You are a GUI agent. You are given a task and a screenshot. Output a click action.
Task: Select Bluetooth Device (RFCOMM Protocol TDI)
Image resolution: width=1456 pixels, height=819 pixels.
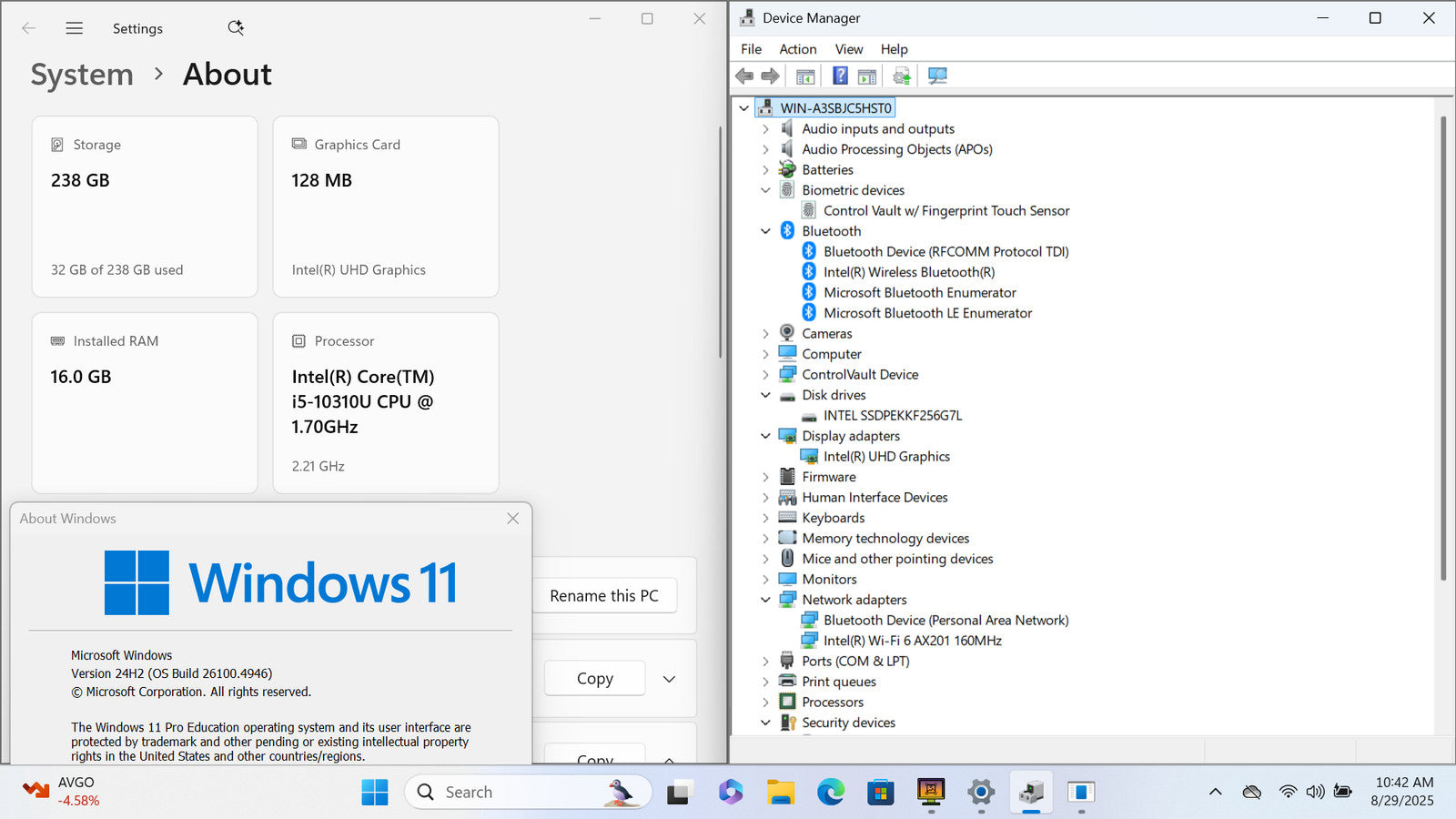946,251
